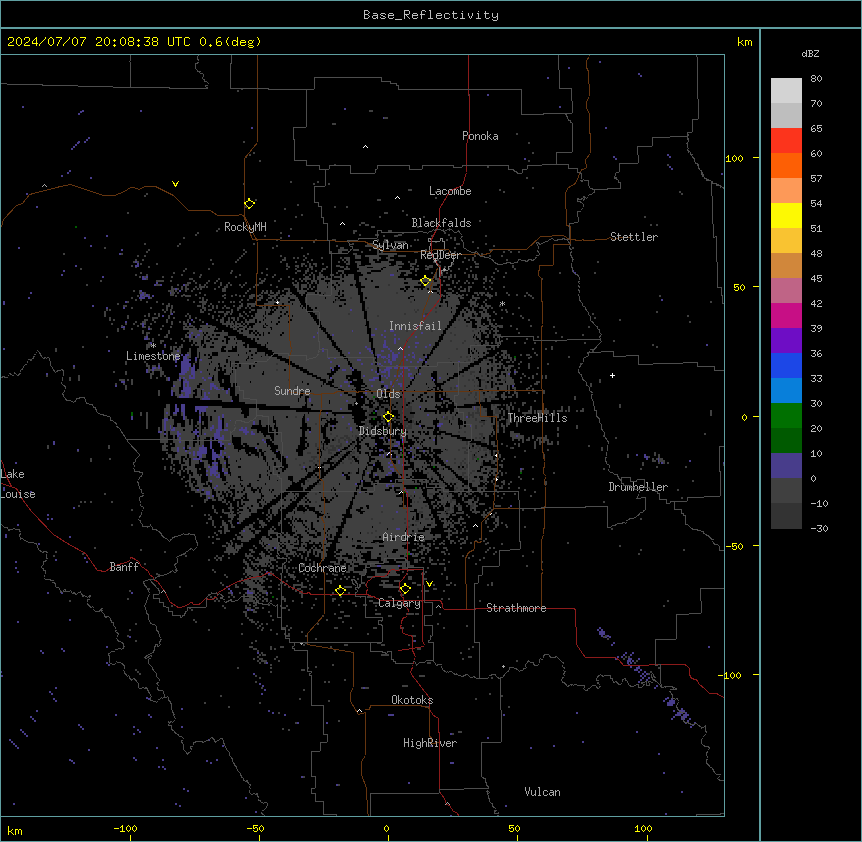Click the Limestone label

point(153,356)
